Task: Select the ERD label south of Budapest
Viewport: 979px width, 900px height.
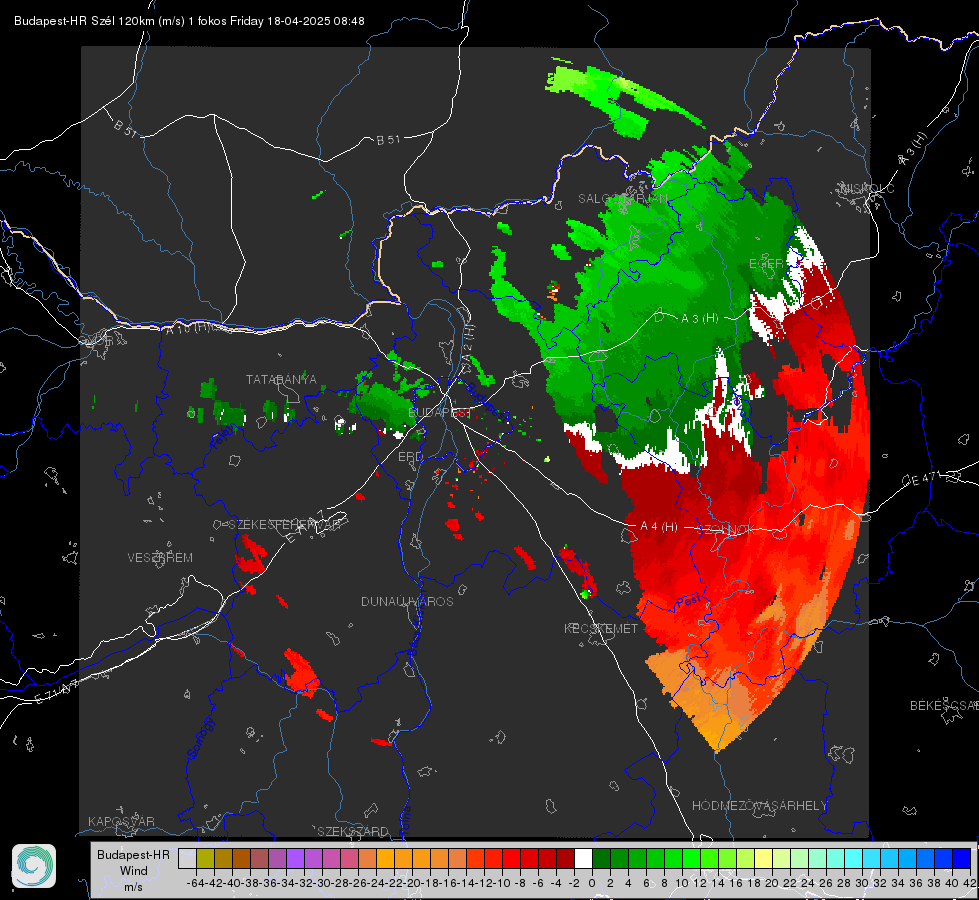Action: point(410,457)
